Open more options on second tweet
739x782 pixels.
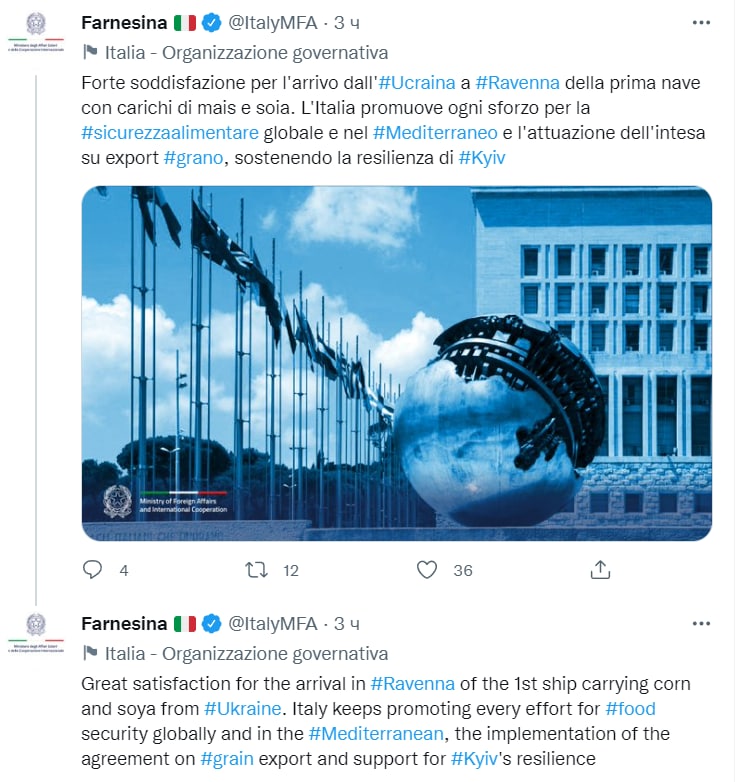click(701, 623)
